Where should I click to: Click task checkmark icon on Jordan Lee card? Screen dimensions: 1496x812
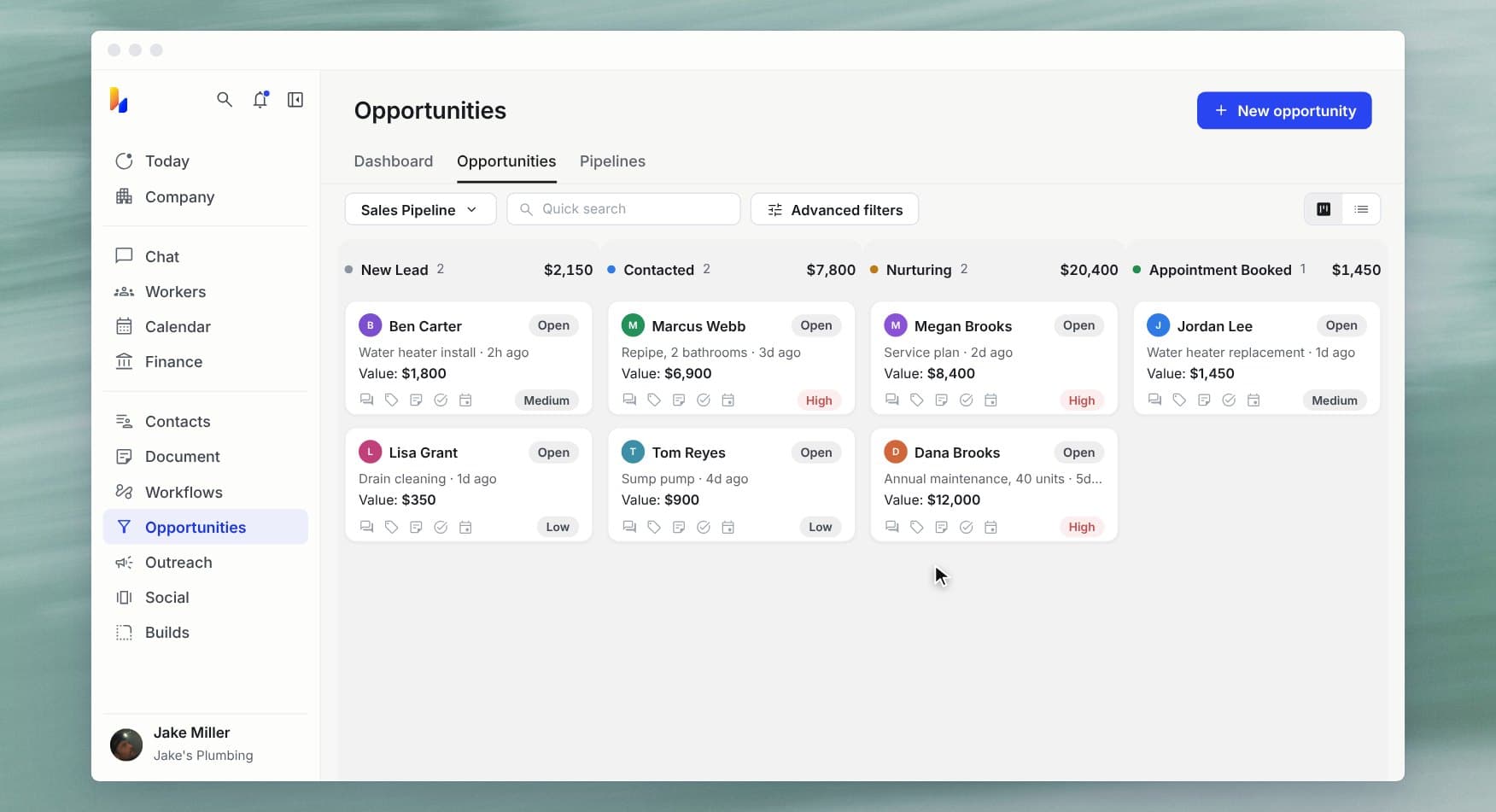(x=1229, y=400)
